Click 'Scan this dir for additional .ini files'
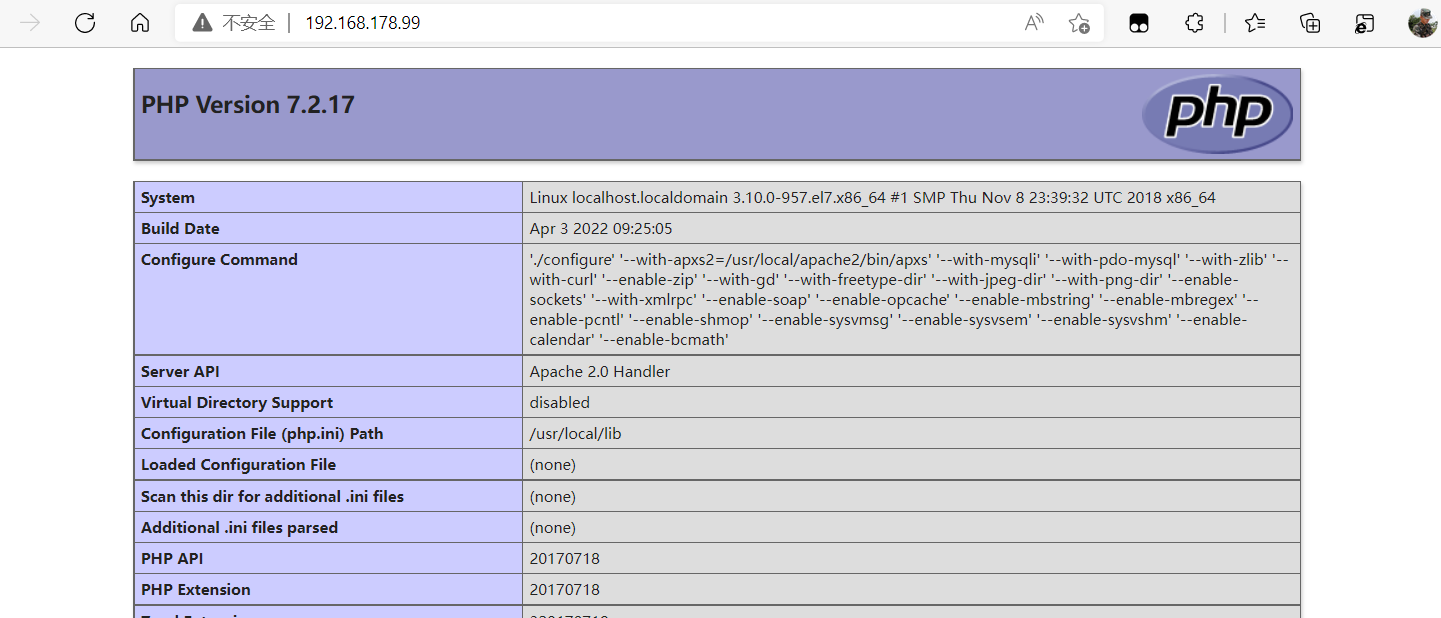The image size is (1441, 618). click(x=272, y=497)
